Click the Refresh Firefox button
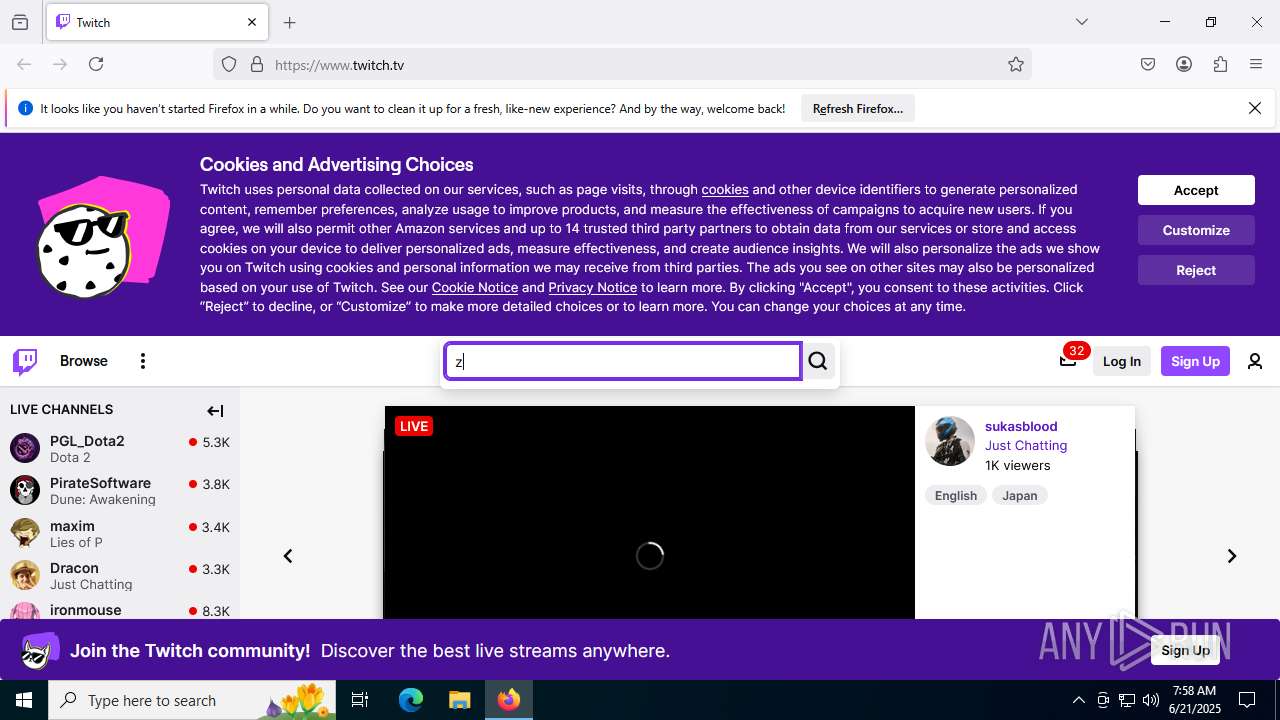 [858, 108]
